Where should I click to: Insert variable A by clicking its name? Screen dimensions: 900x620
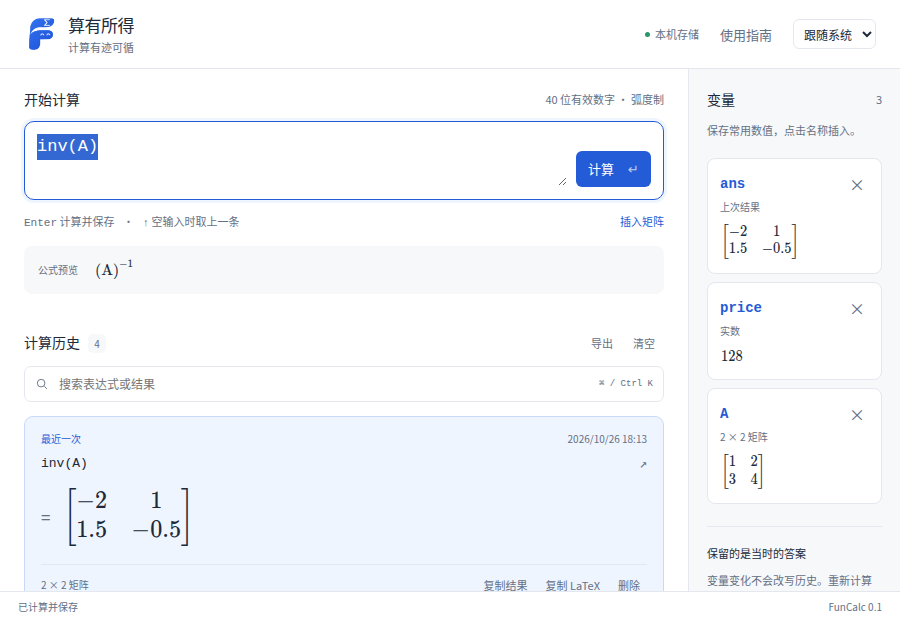(x=724, y=413)
